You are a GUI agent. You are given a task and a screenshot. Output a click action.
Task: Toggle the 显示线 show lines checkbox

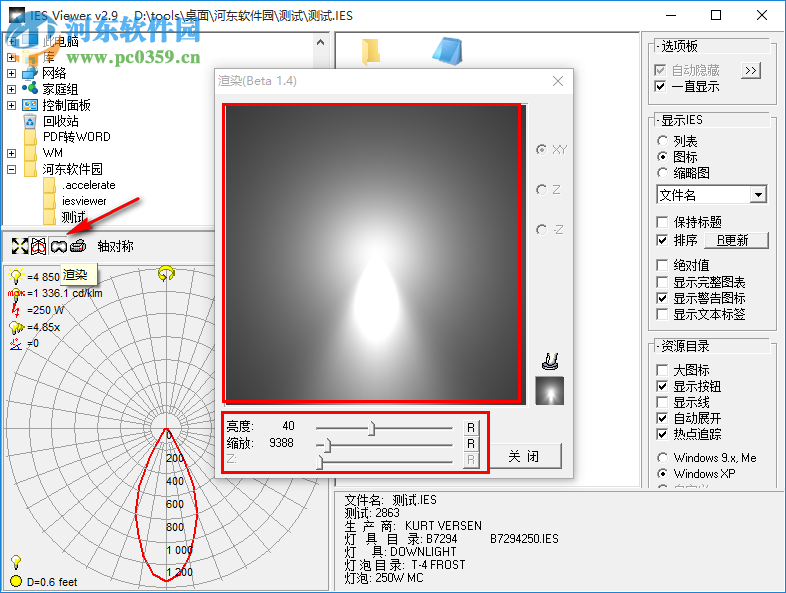(x=662, y=402)
